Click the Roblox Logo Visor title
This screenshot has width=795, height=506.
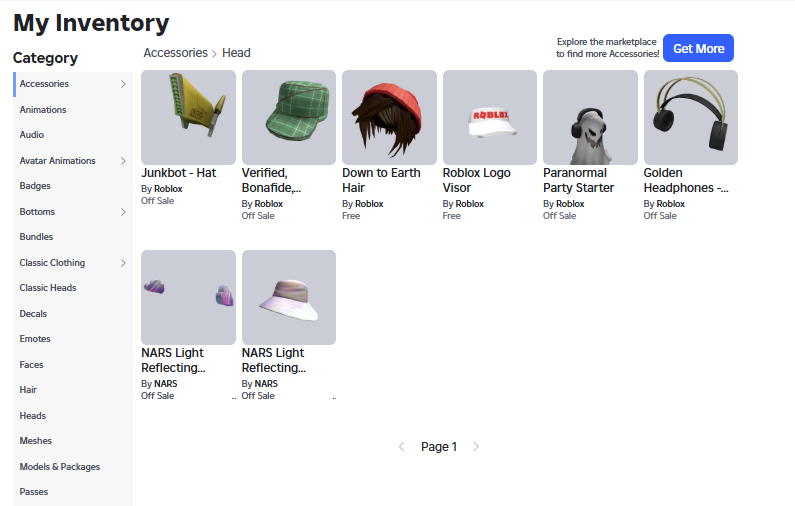(x=477, y=180)
